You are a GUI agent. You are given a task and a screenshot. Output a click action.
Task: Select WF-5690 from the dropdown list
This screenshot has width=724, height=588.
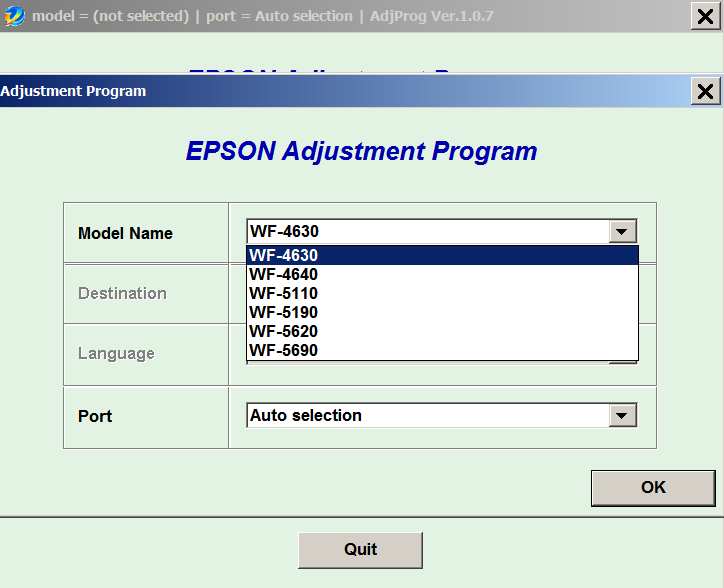442,350
